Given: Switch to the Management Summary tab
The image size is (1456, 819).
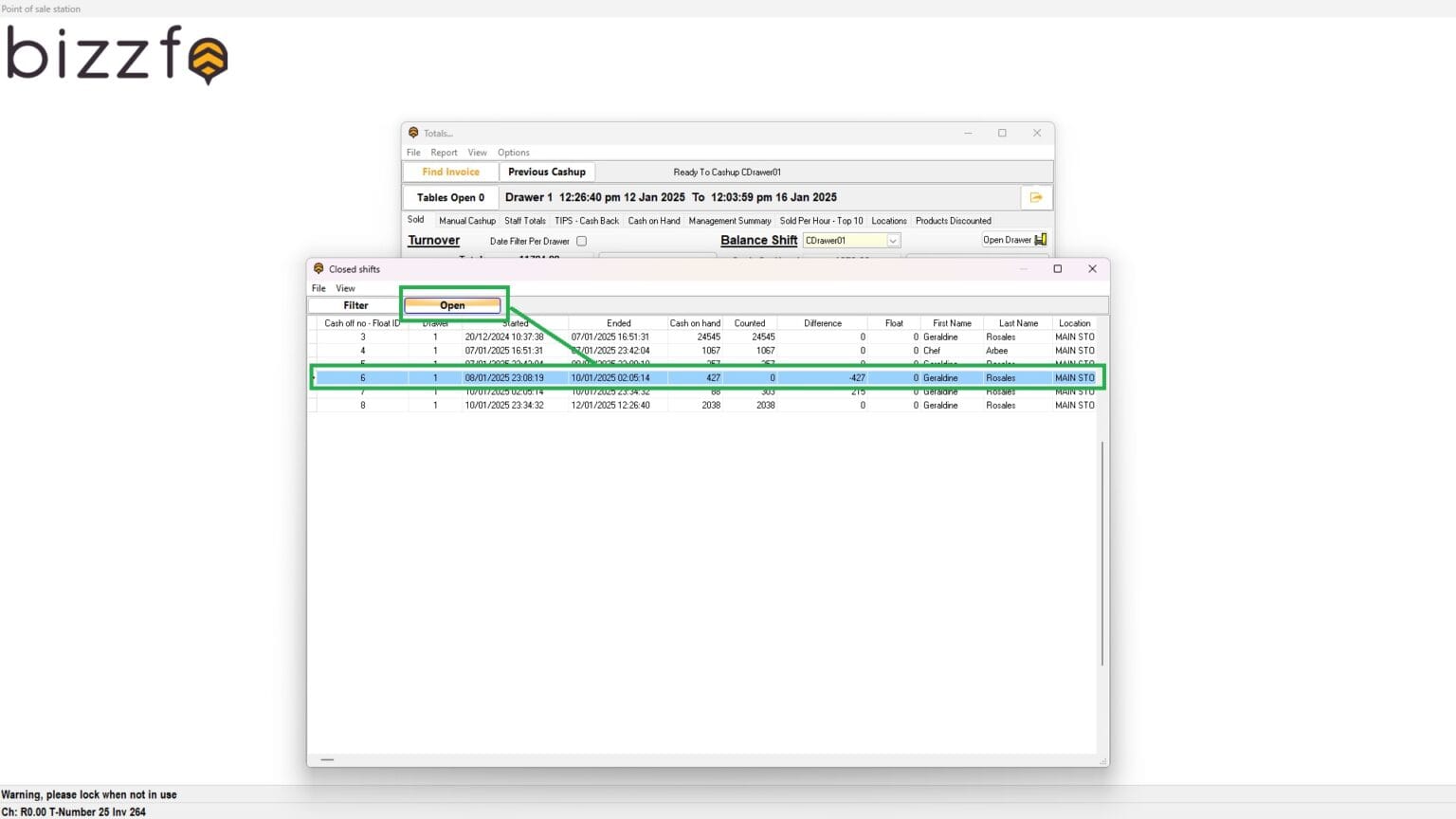Looking at the screenshot, I should (x=730, y=220).
